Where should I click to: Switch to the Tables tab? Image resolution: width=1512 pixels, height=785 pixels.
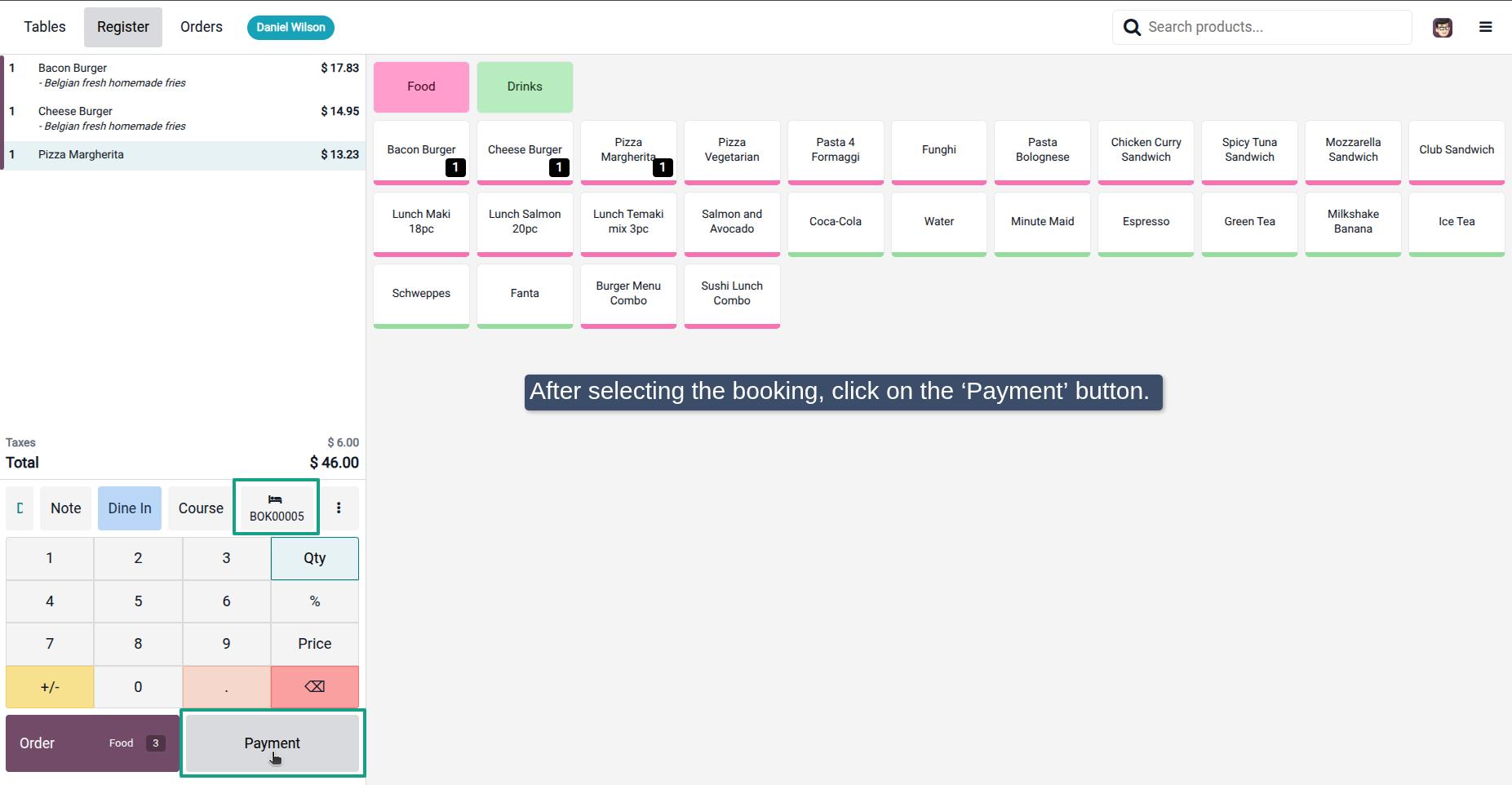click(x=45, y=27)
